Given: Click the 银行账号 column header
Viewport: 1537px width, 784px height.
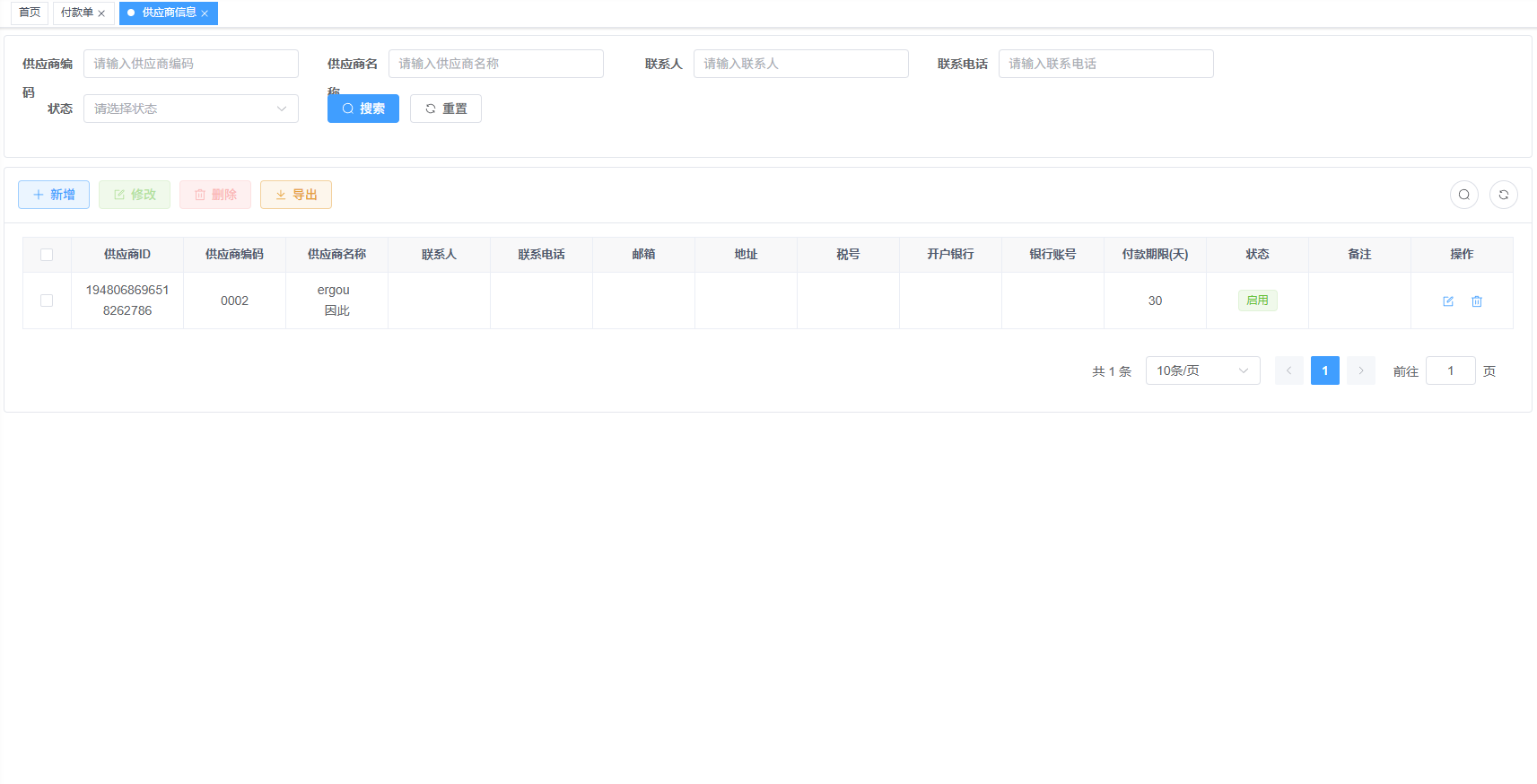Looking at the screenshot, I should pyautogui.click(x=1053, y=255).
